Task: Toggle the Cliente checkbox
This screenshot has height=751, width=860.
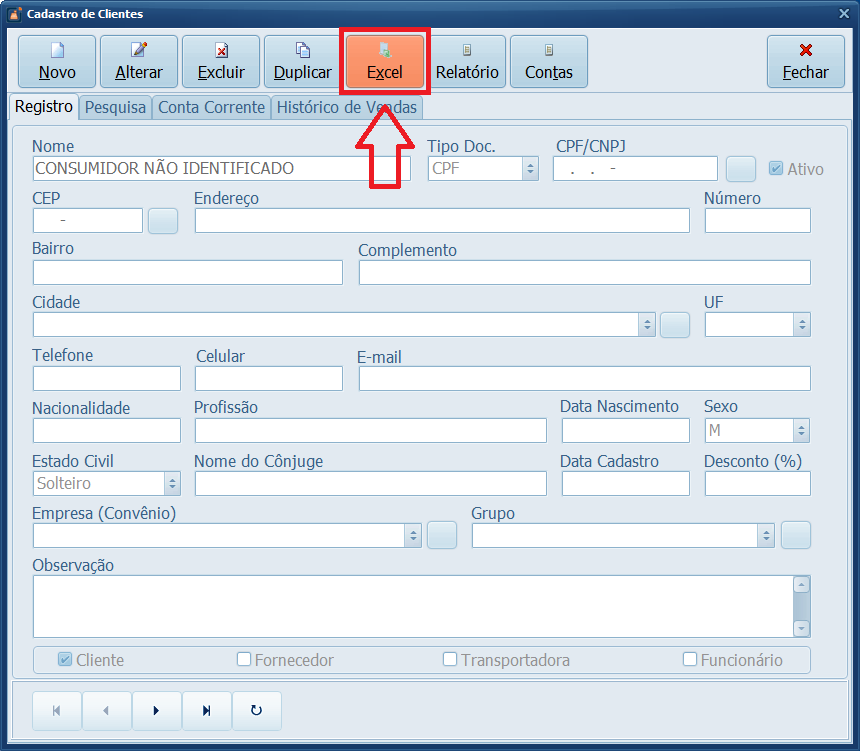Action: click(x=65, y=659)
